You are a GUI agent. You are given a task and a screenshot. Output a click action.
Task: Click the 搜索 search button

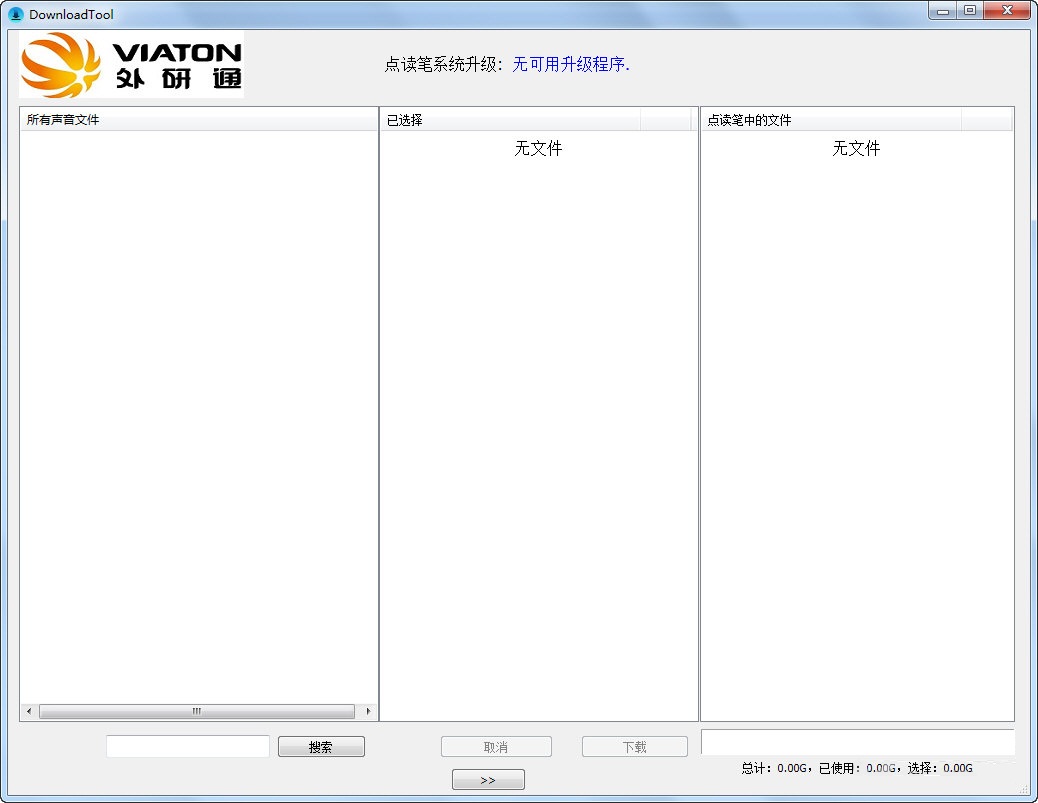pos(321,747)
